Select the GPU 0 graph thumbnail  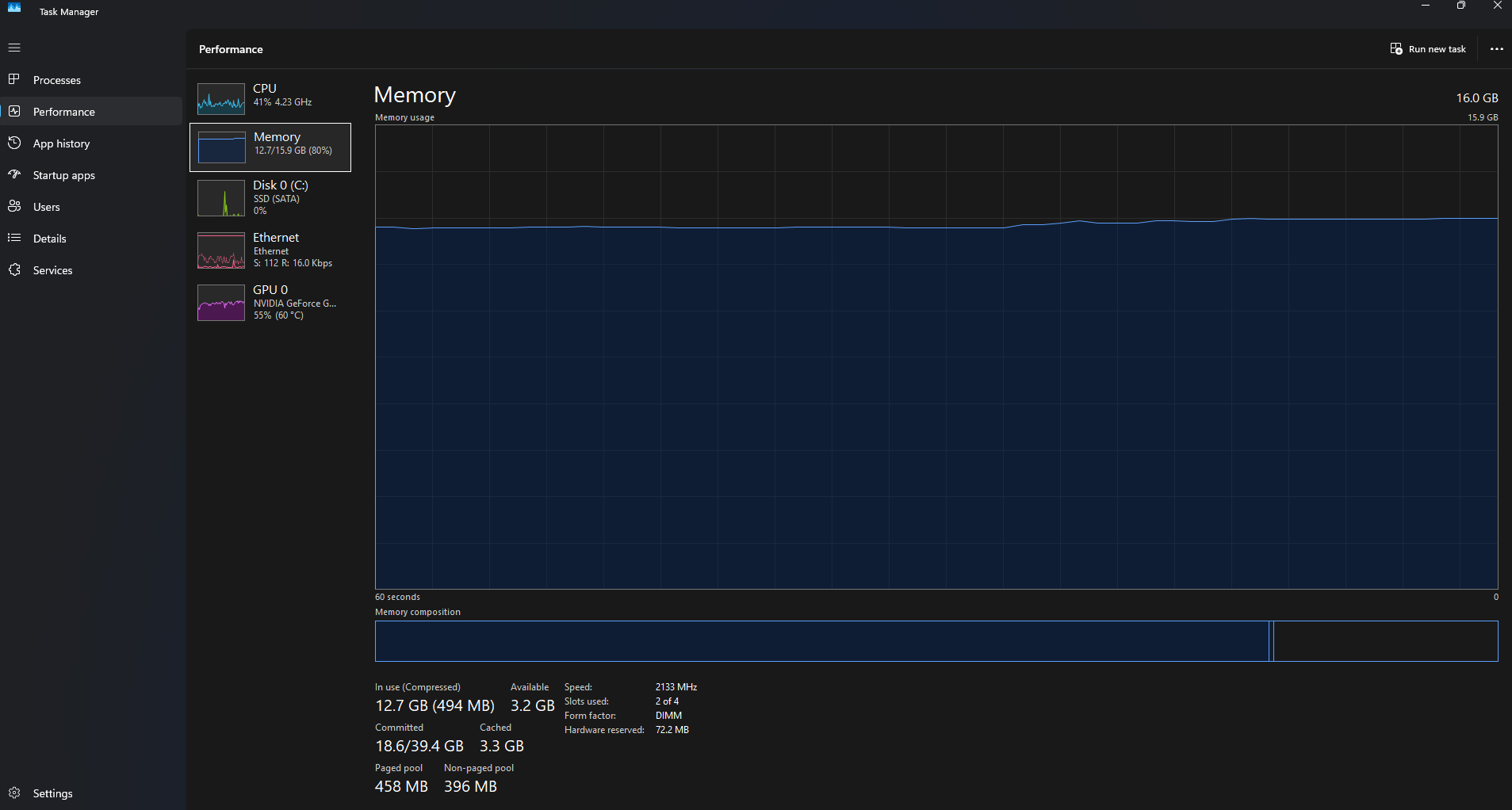(x=221, y=303)
